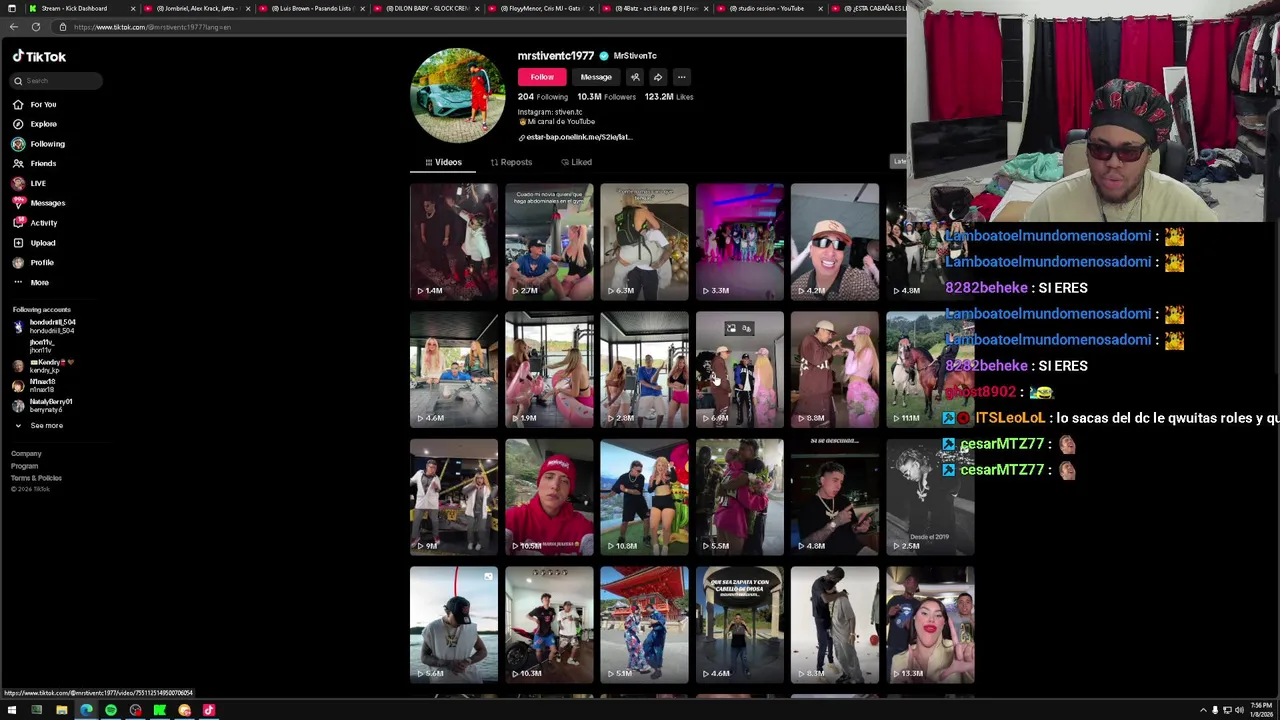Switch to the Reposts tab
The image size is (1280, 720).
pyautogui.click(x=511, y=162)
